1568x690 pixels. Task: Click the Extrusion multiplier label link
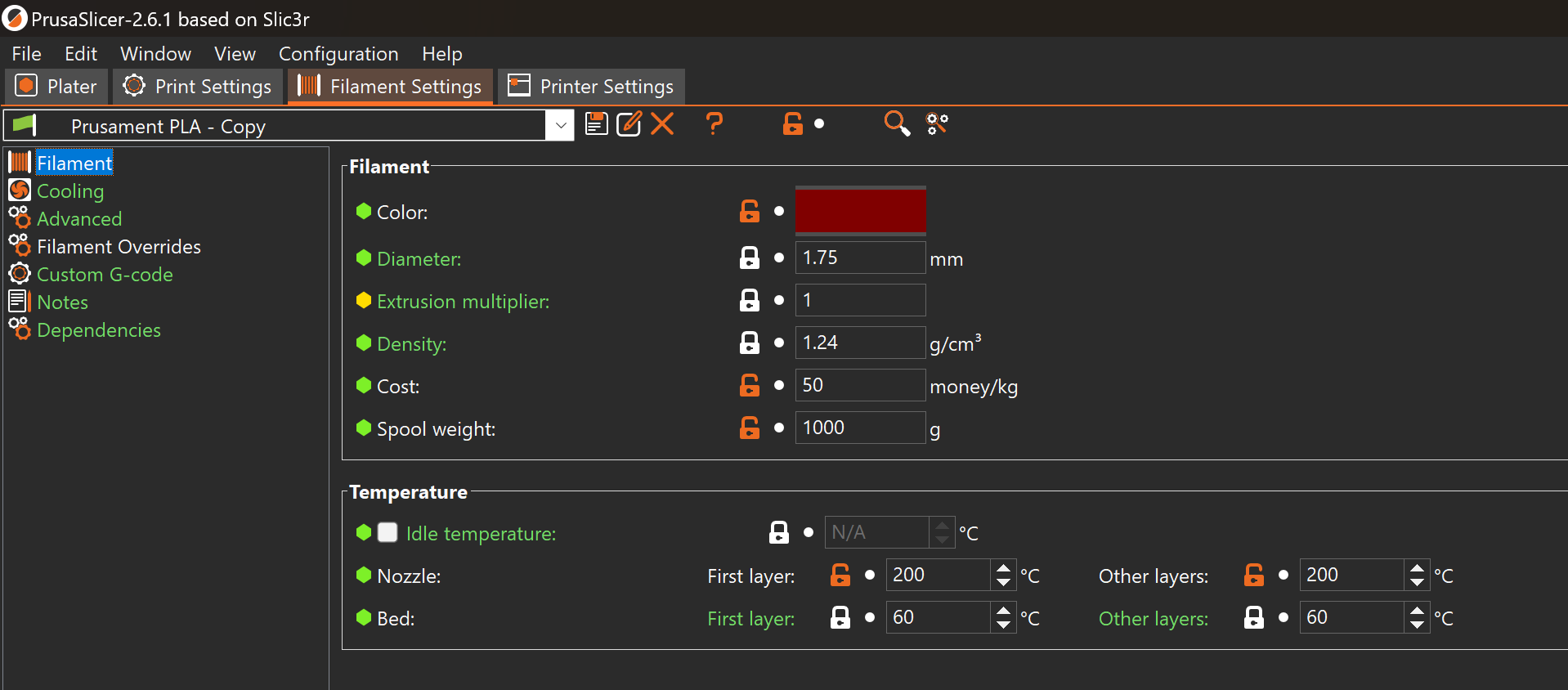click(x=463, y=302)
